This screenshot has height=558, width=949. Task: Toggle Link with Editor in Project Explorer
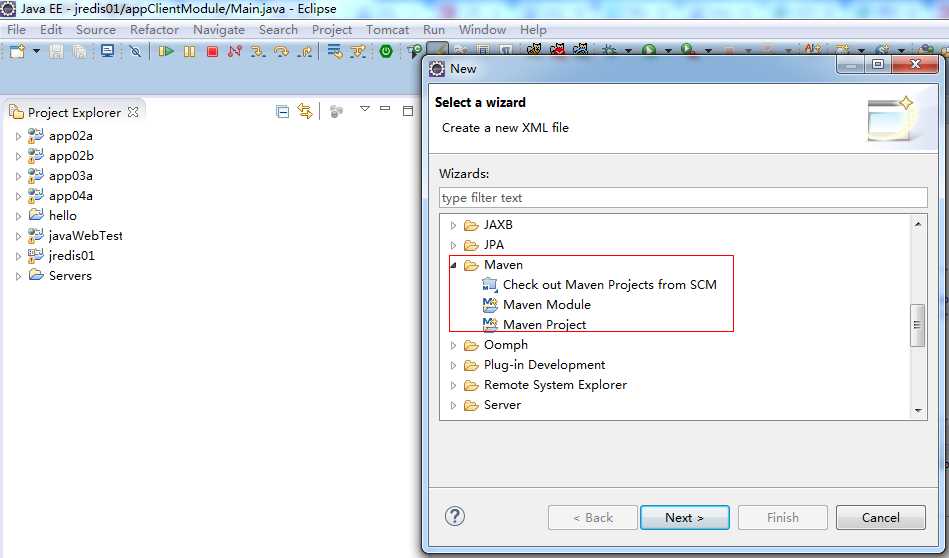(305, 111)
